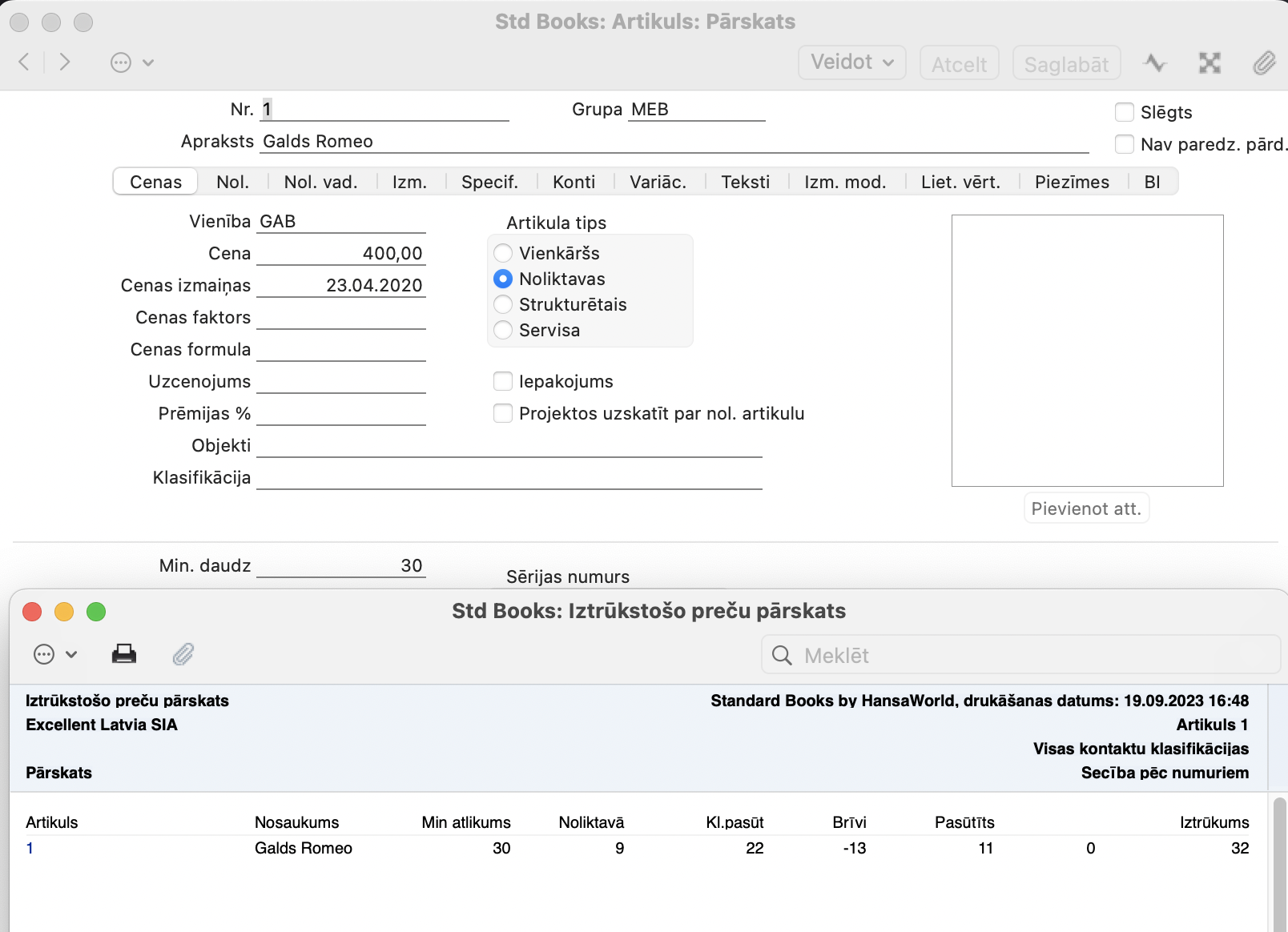Viewport: 1288px width, 932px height.
Task: Click the forward navigation arrow
Action: click(65, 62)
